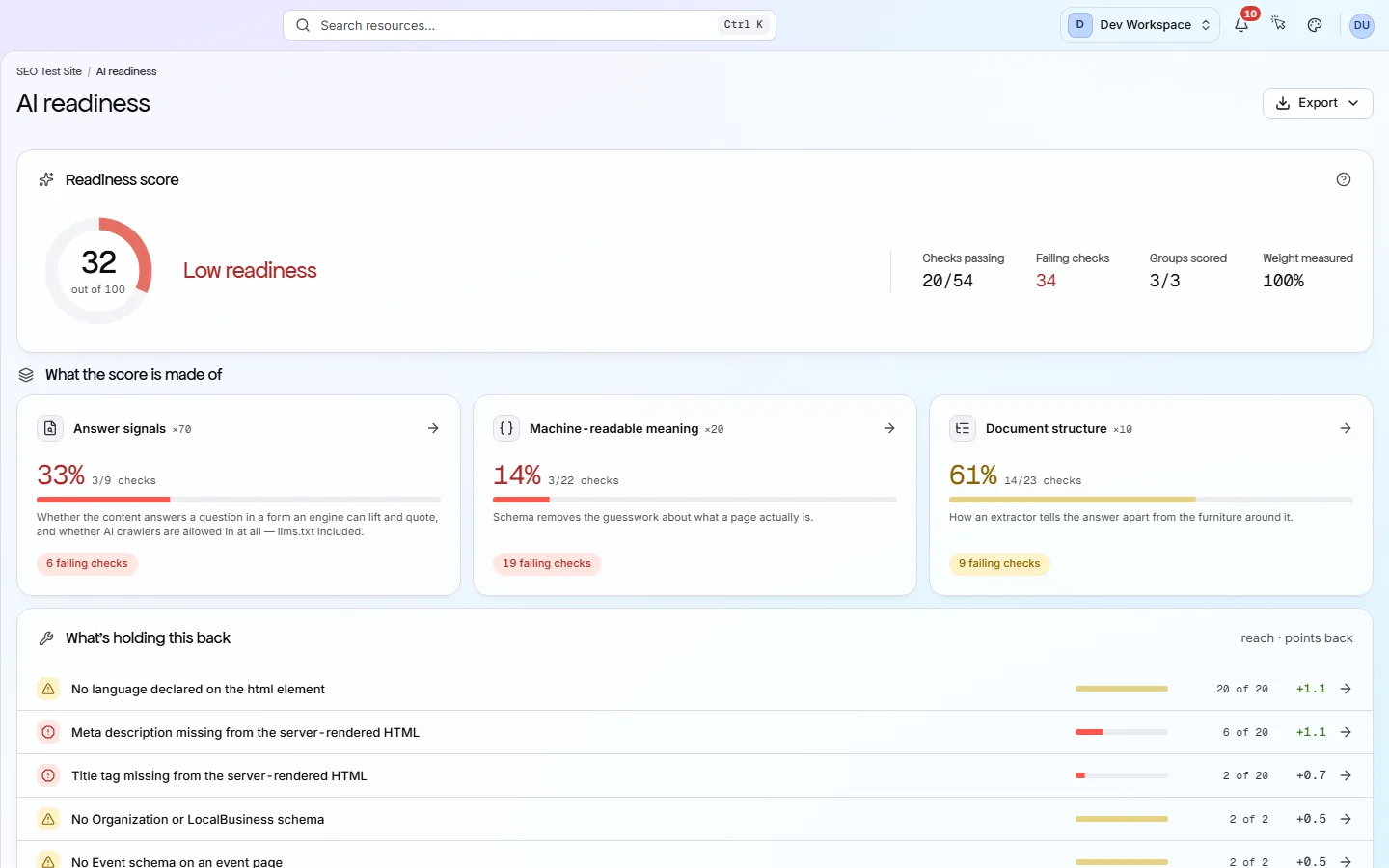1389x868 pixels.
Task: Open the notifications bell
Action: click(x=1241, y=25)
